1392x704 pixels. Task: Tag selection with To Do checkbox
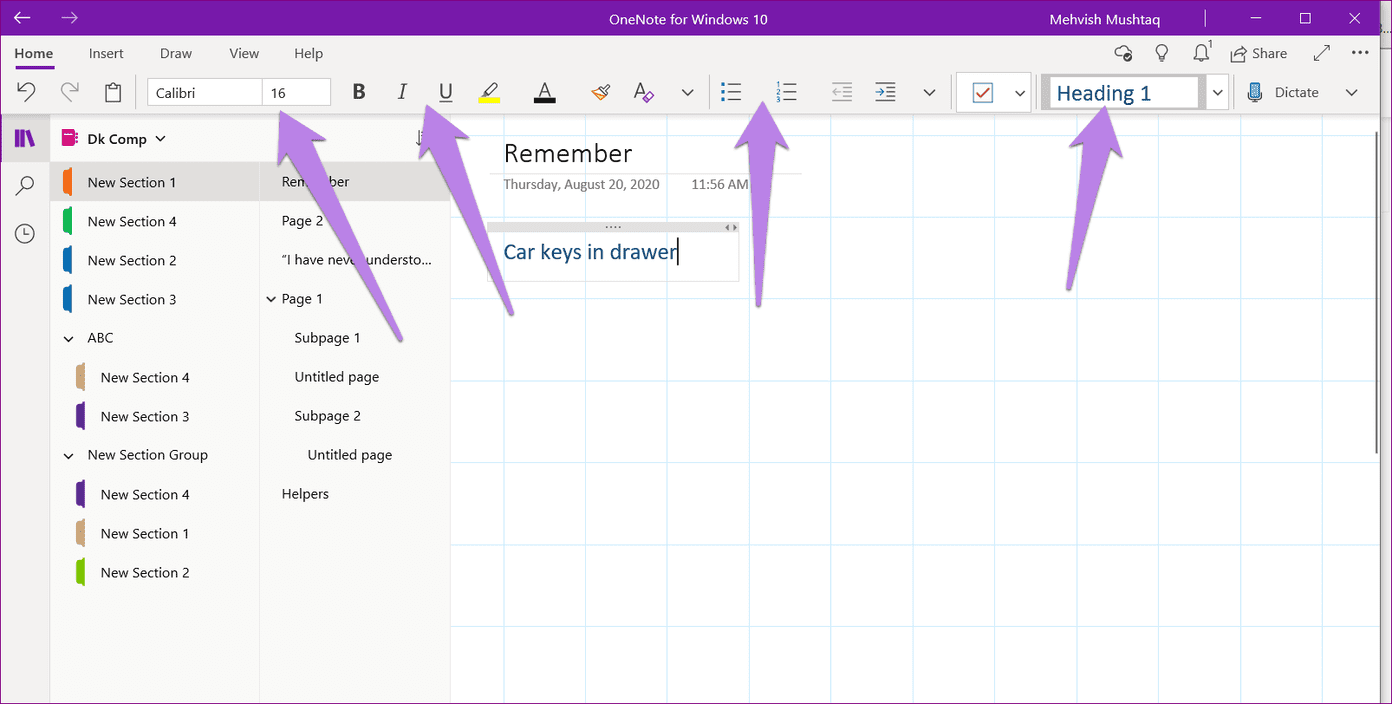982,93
